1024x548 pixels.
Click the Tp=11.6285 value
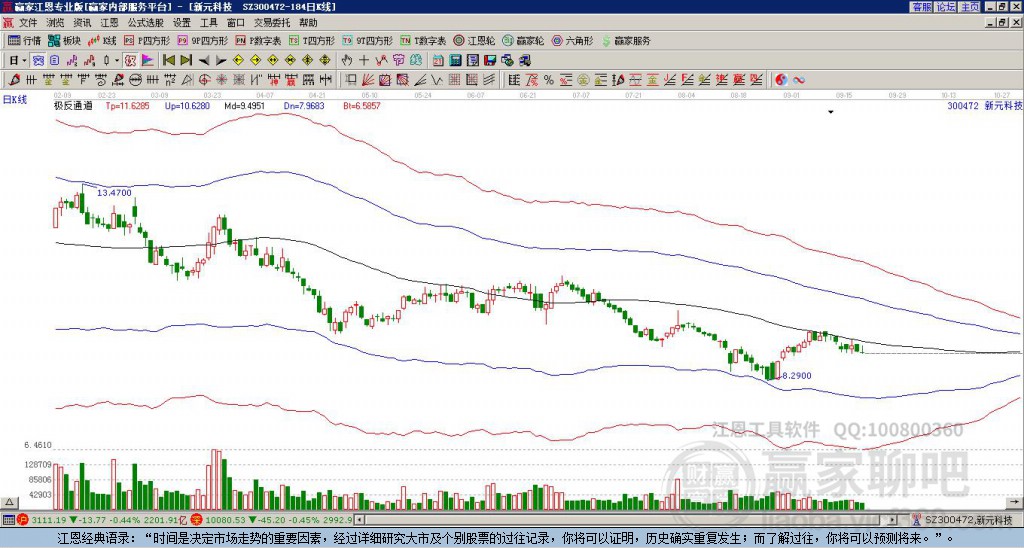pos(127,105)
